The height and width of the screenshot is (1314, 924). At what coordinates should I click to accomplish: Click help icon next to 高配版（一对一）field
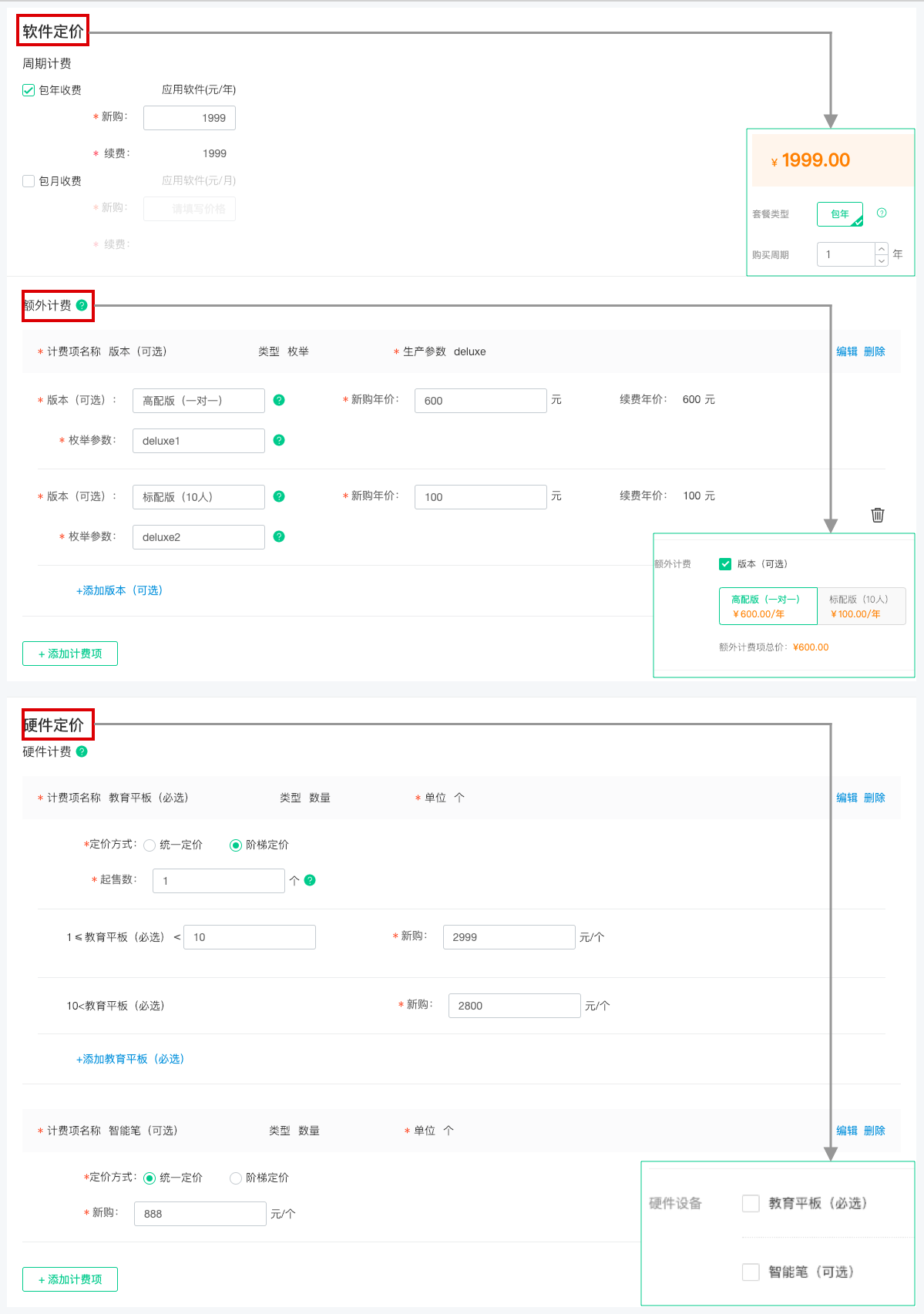tap(279, 400)
